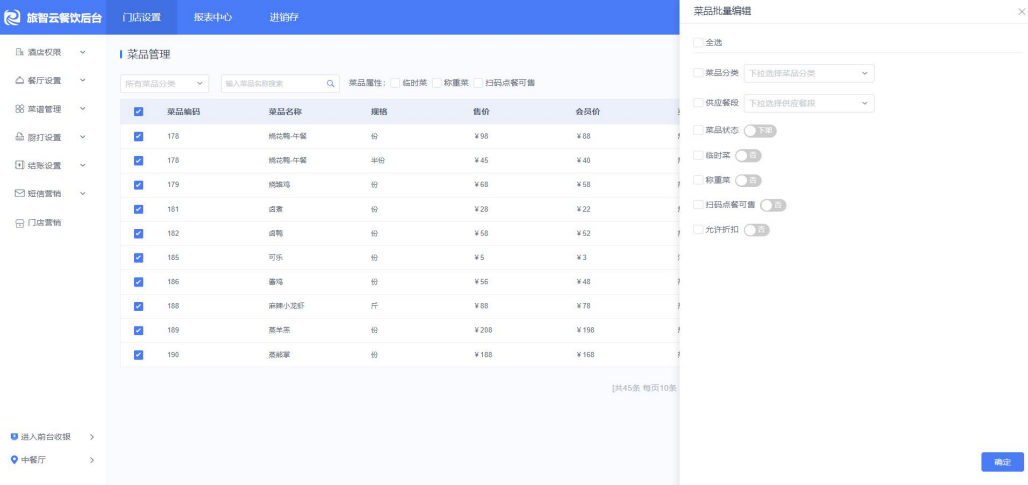Viewport: 1028px width, 485px height.
Task: Click the 酒店权限 sidebar icon
Action: (20, 52)
